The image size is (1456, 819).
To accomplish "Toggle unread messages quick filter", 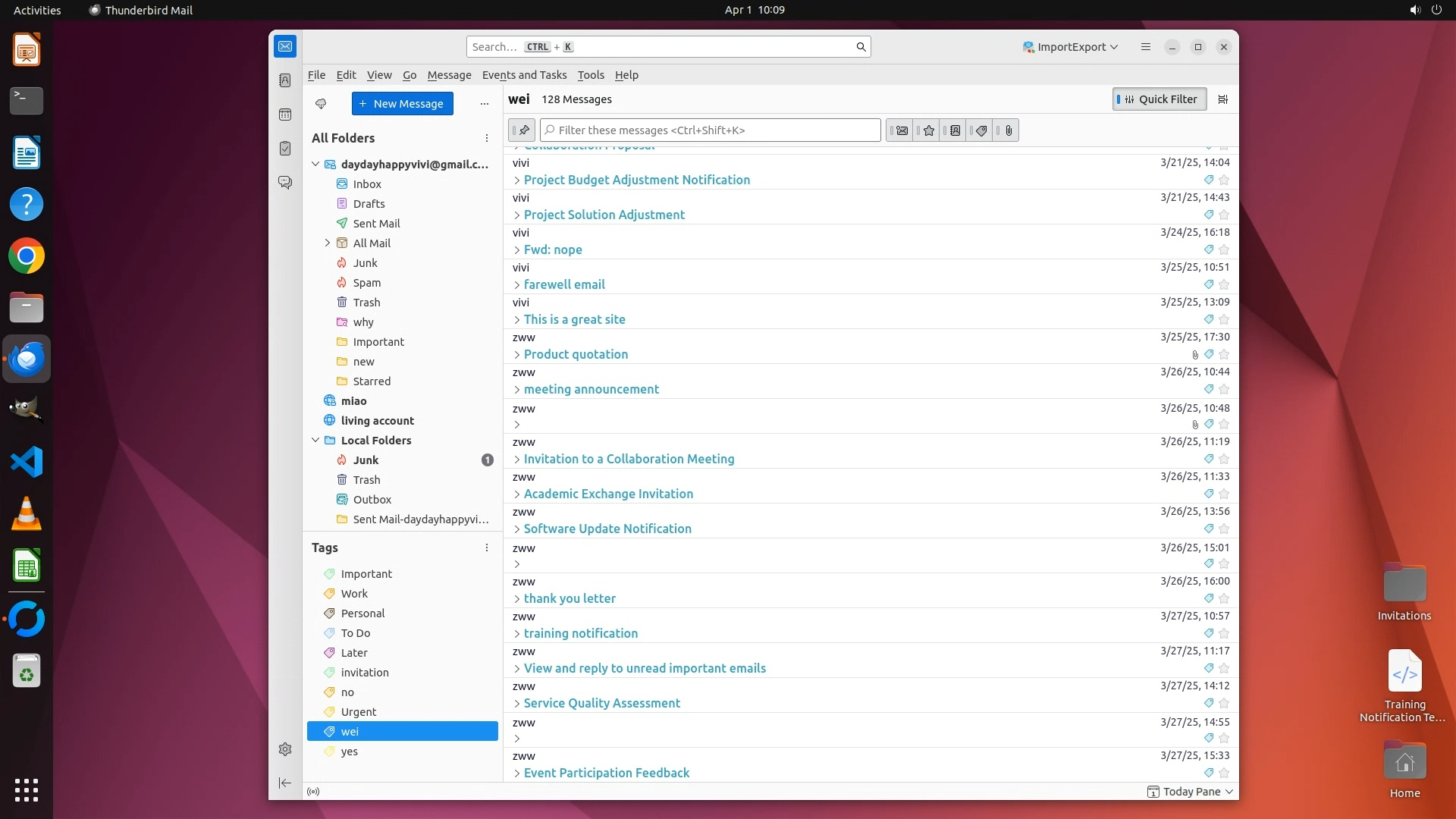I will pyautogui.click(x=902, y=130).
